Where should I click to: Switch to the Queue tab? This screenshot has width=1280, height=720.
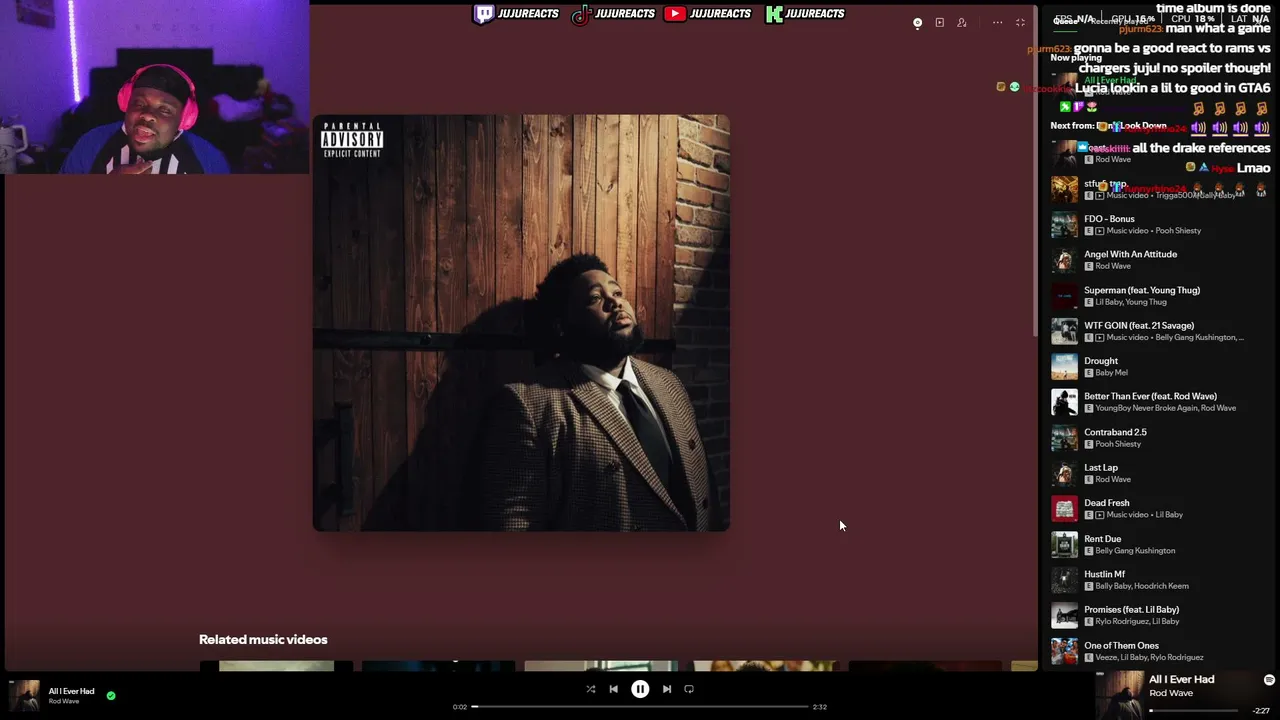click(x=1064, y=21)
